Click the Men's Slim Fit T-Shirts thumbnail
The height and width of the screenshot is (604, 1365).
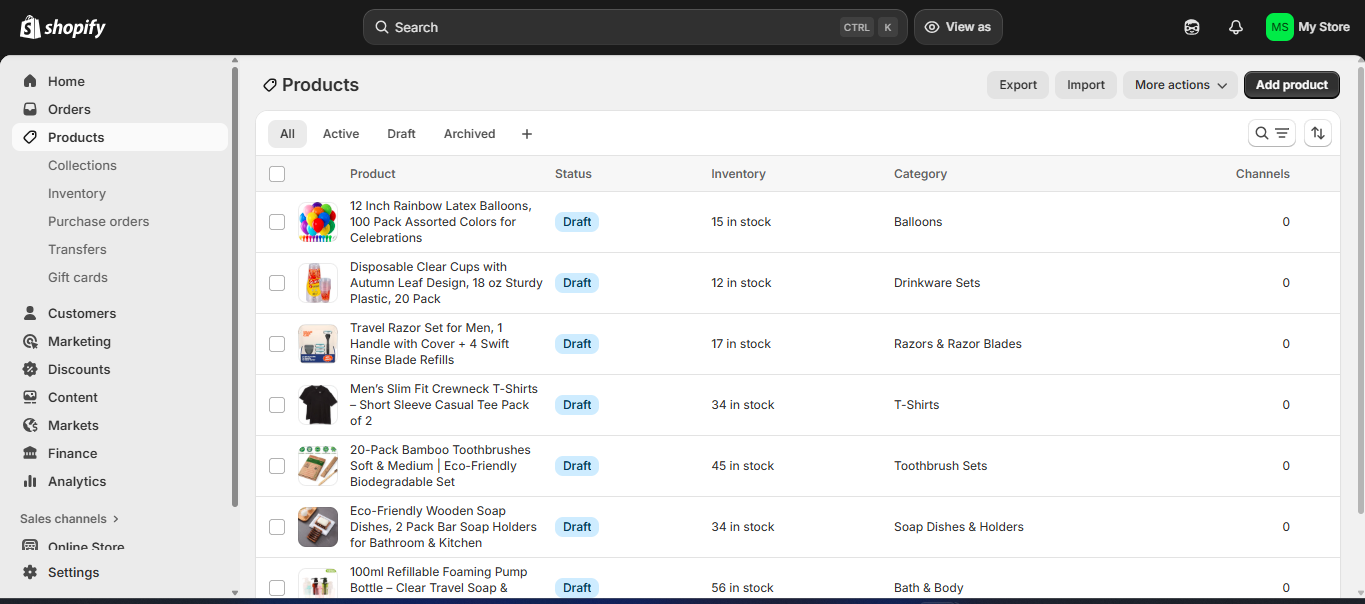tap(318, 405)
